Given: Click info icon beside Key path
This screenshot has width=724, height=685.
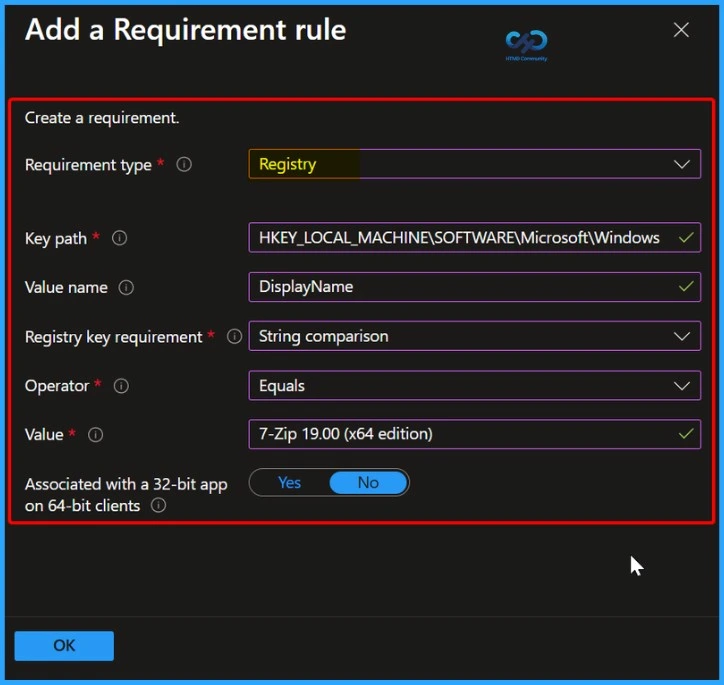Looking at the screenshot, I should click(x=119, y=238).
